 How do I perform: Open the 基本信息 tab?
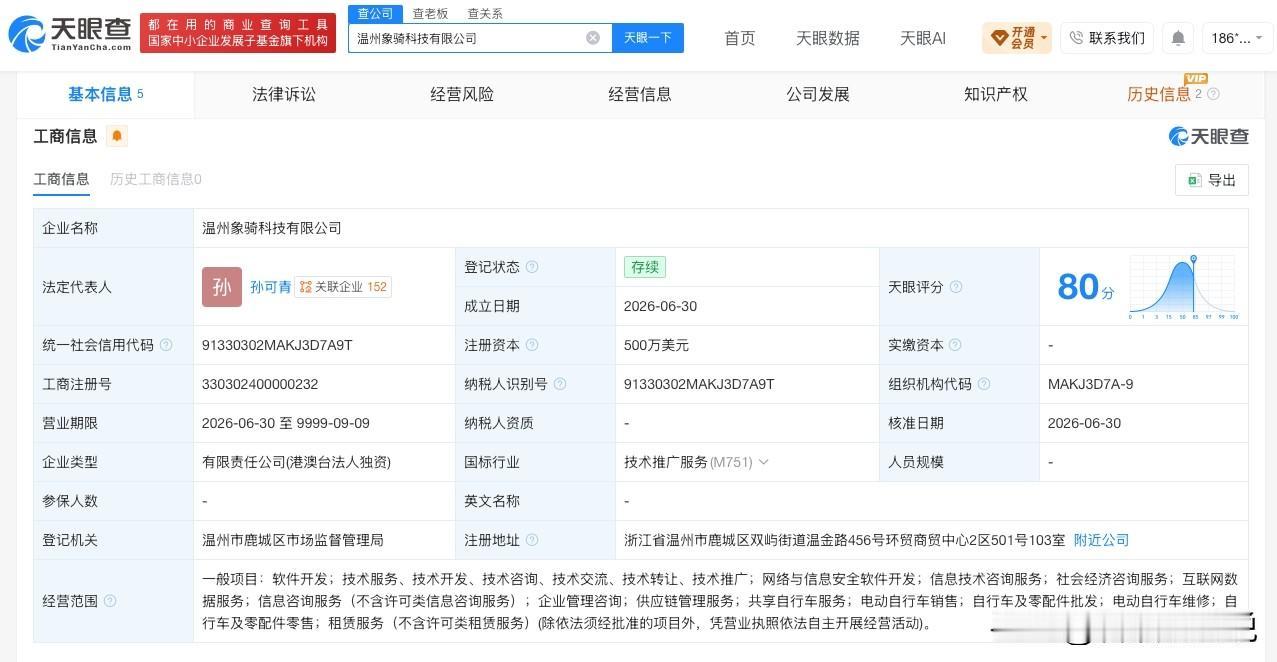(105, 94)
